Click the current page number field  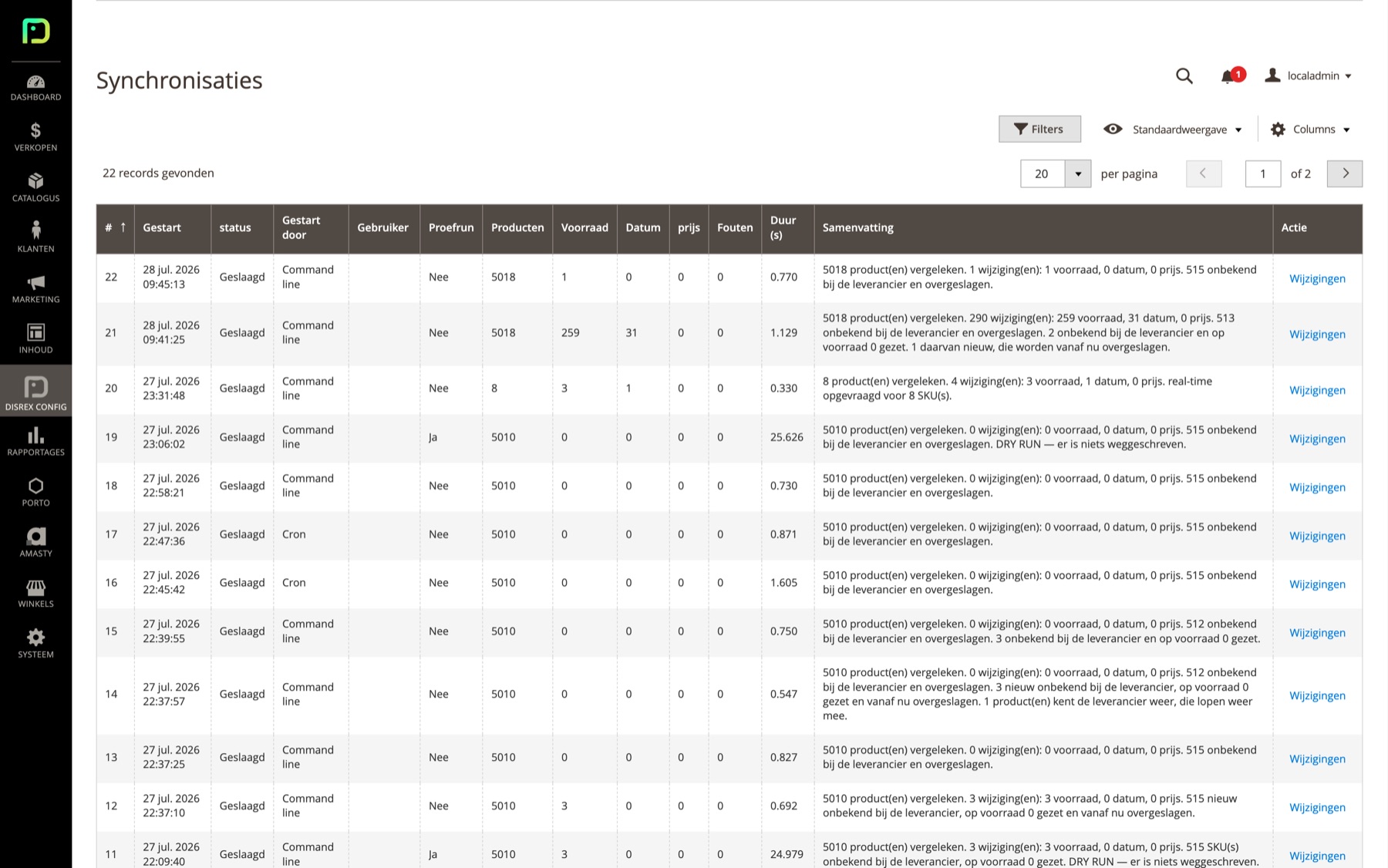pos(1263,173)
